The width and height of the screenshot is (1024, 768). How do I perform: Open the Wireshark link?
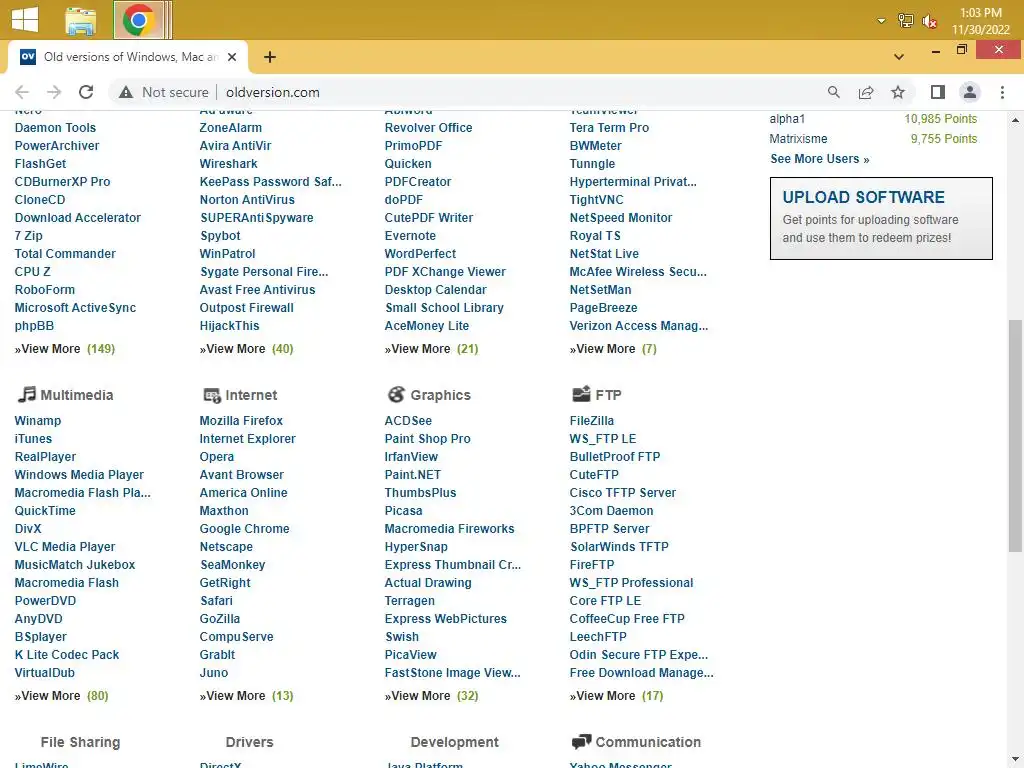[229, 163]
